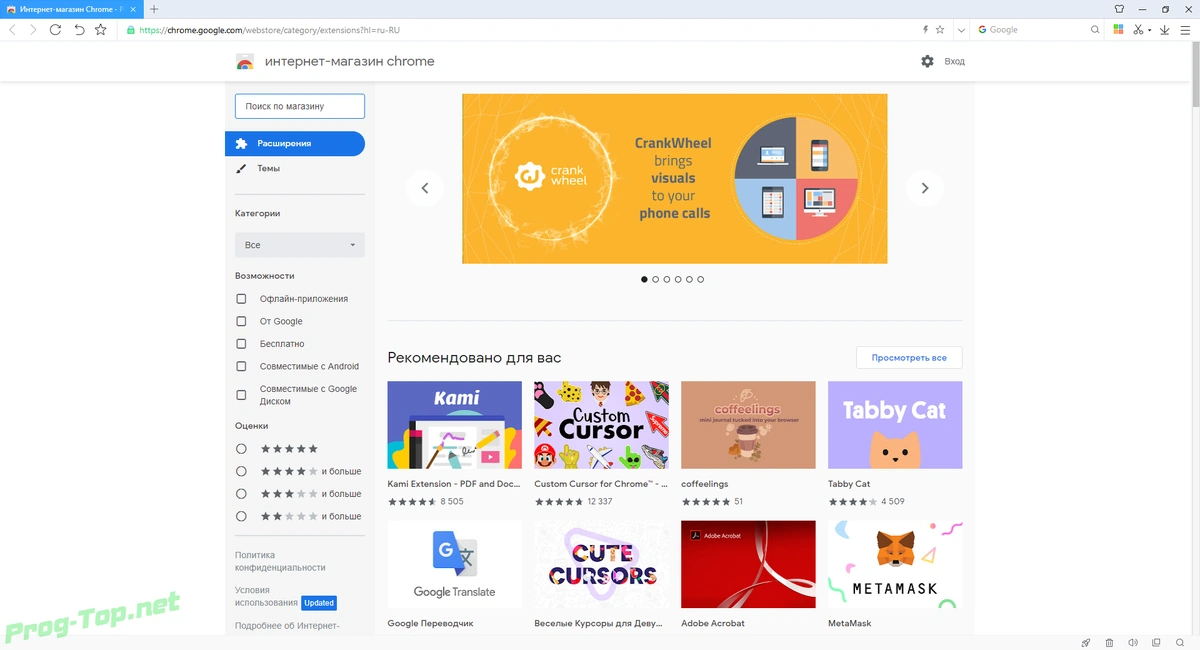The width and height of the screenshot is (1200, 650).
Task: Open the downloads arrow icon
Action: pyautogui.click(x=1165, y=30)
